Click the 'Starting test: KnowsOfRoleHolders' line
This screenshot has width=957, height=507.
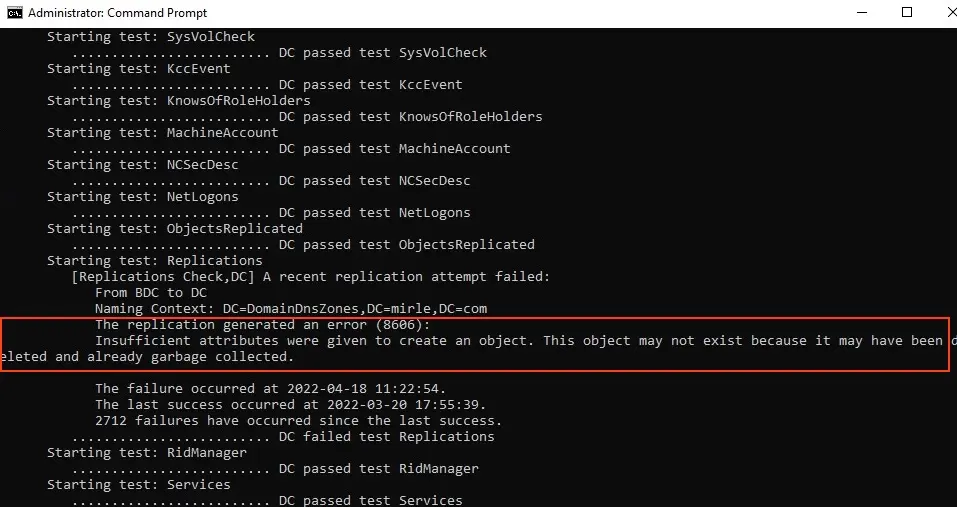pos(178,101)
